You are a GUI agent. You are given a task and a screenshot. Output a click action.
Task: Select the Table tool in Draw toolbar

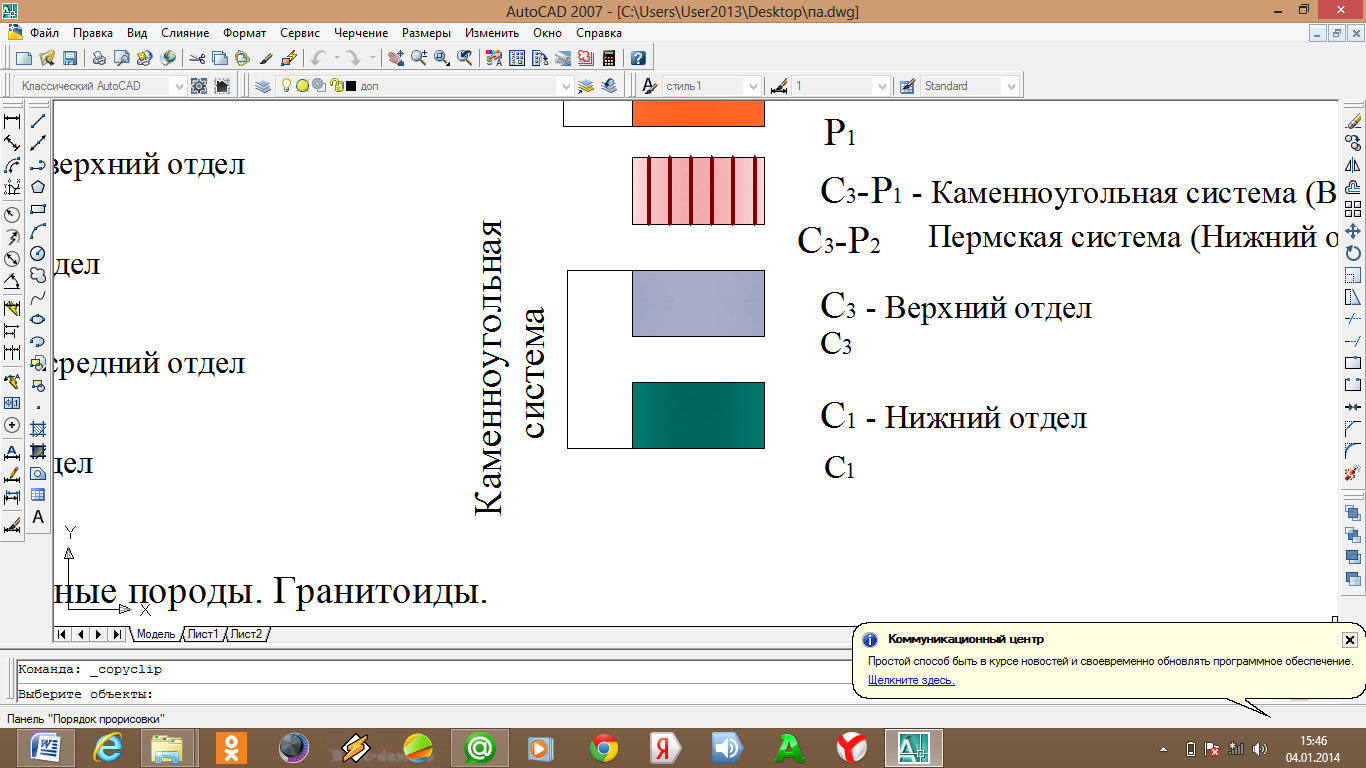[38, 495]
